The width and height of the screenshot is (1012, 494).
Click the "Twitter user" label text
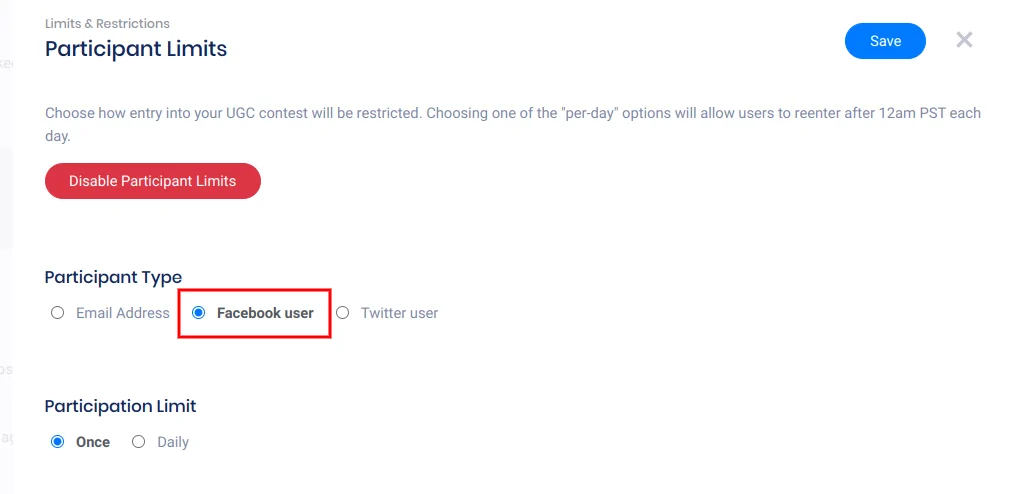(x=399, y=313)
